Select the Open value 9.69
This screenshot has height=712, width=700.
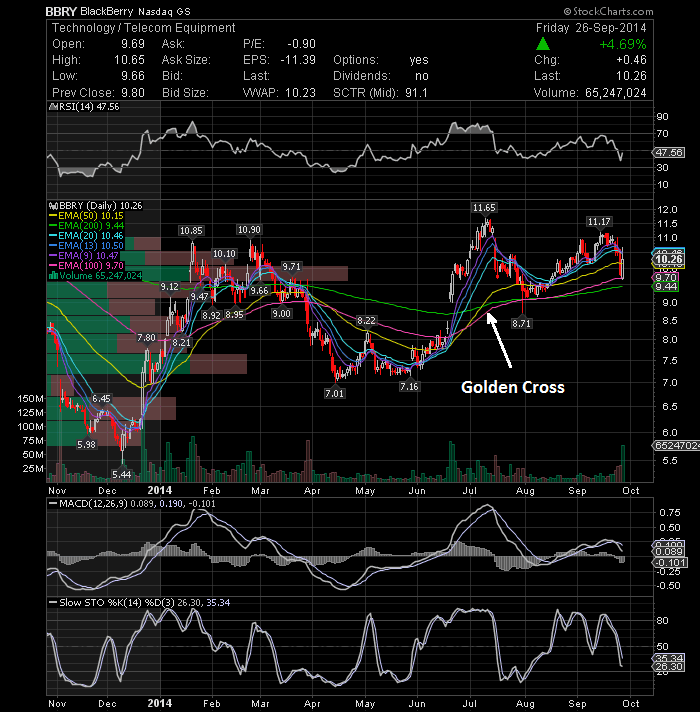point(133,44)
